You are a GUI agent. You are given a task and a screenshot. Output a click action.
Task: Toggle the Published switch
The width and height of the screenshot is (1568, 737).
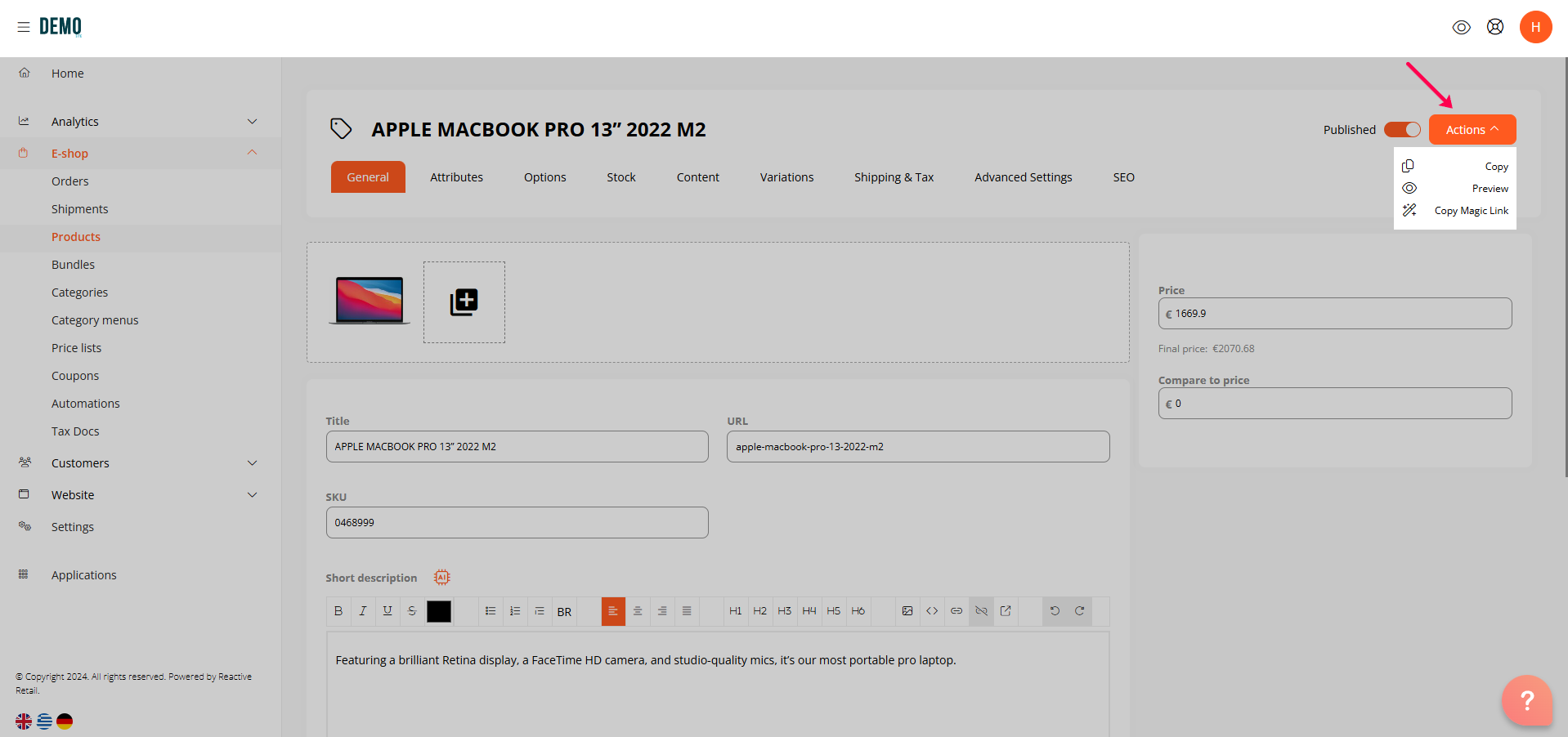click(x=1402, y=130)
